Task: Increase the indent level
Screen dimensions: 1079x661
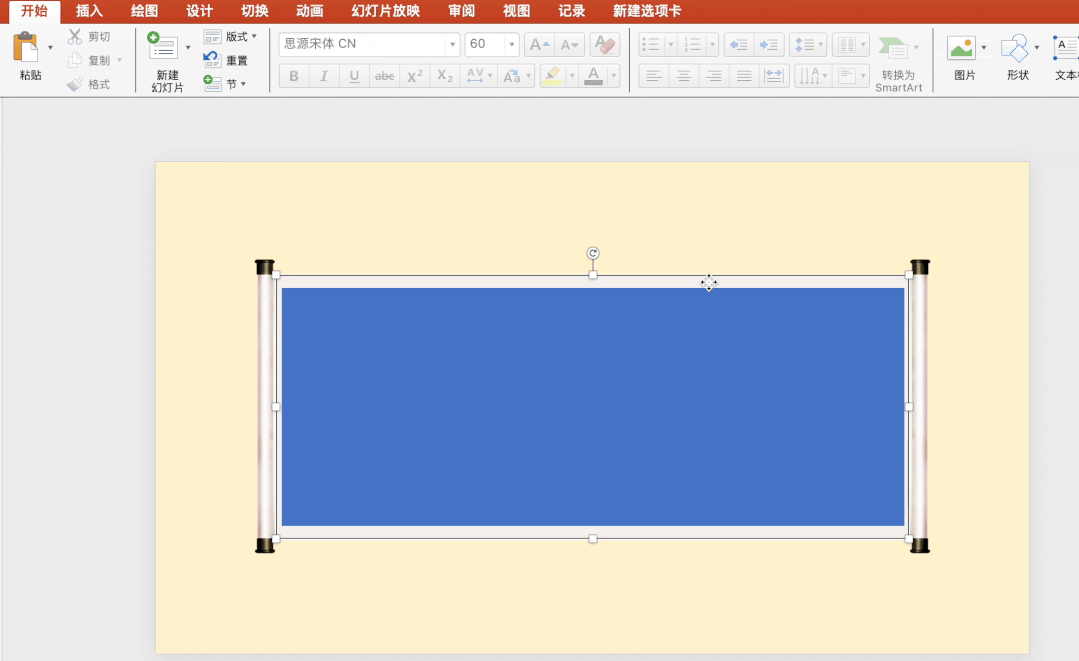Action: pyautogui.click(x=769, y=45)
